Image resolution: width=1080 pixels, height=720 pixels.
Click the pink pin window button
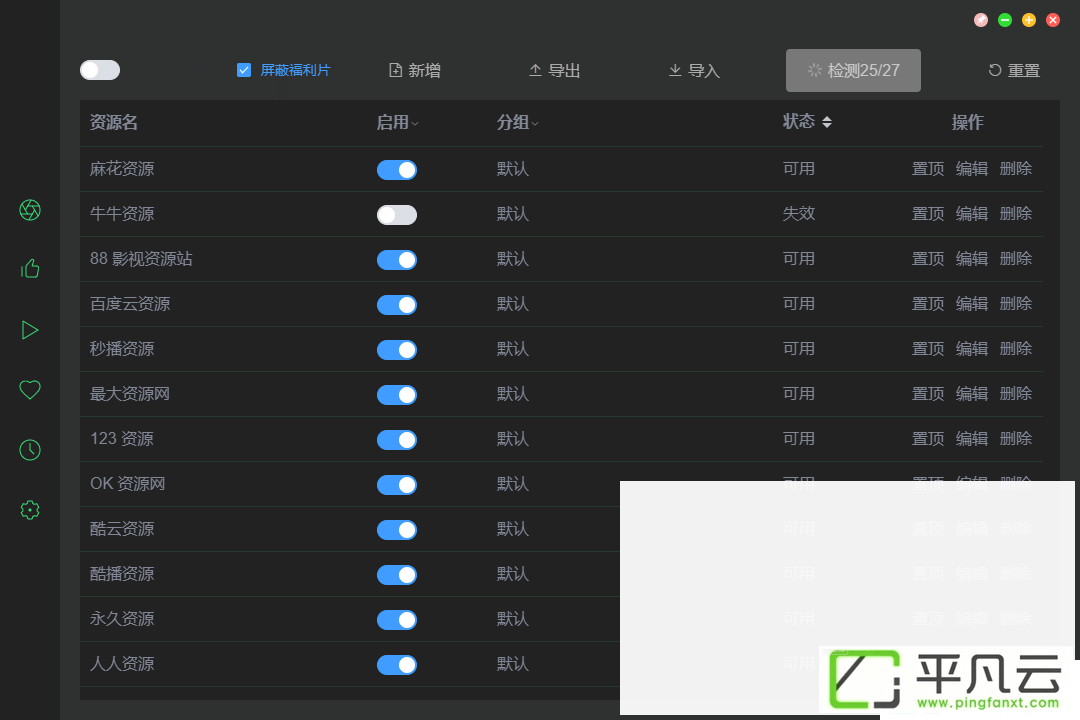[981, 20]
